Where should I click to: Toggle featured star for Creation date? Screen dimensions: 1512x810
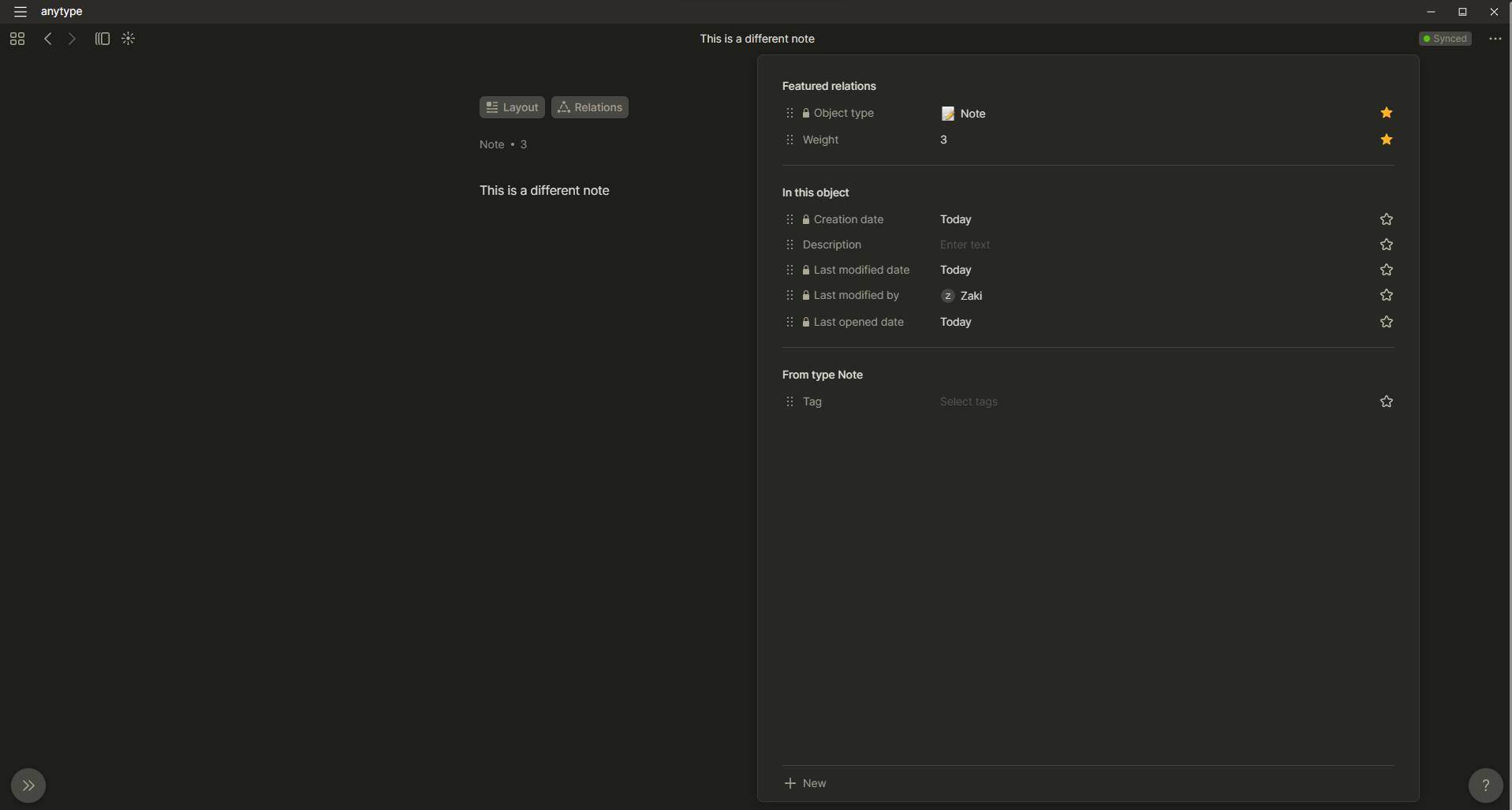point(1386,219)
